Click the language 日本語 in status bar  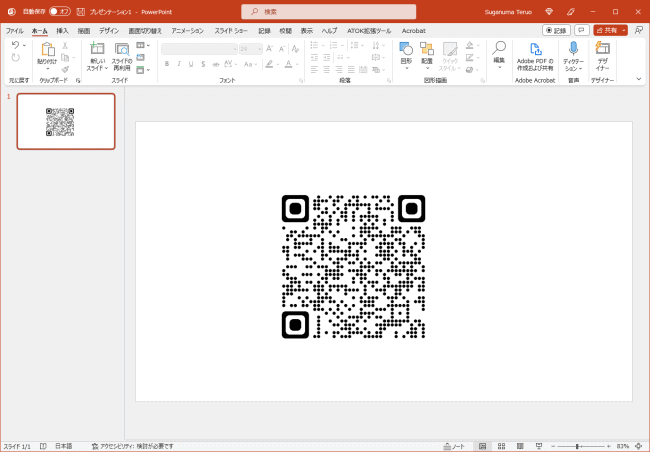pyautogui.click(x=63, y=446)
